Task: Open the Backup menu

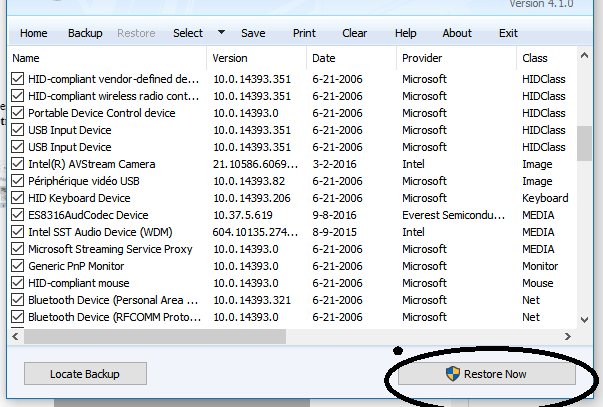Action: [85, 33]
